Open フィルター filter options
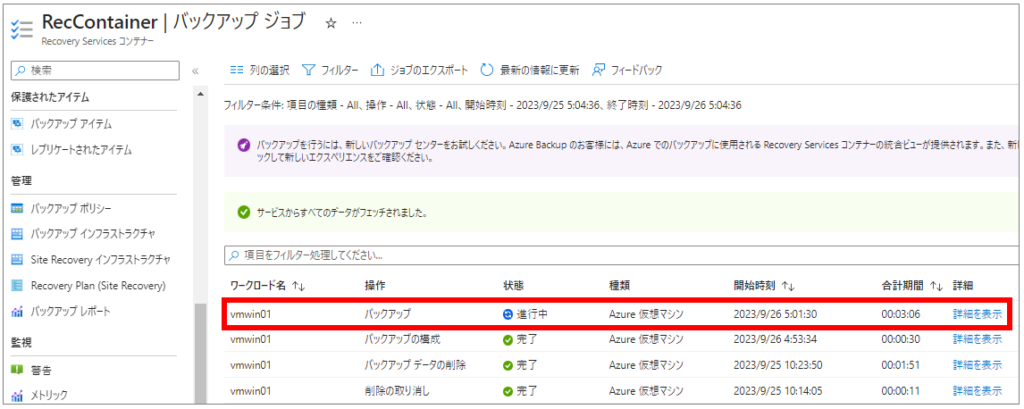This screenshot has height=409, width=1024. click(330, 71)
